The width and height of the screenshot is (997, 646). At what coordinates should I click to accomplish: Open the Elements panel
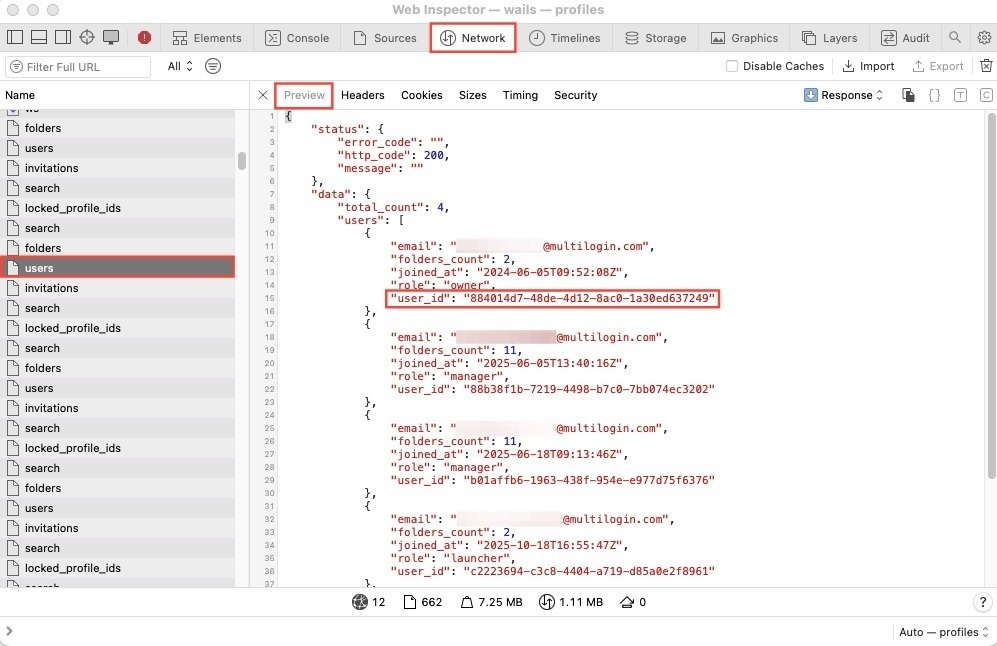tap(207, 37)
